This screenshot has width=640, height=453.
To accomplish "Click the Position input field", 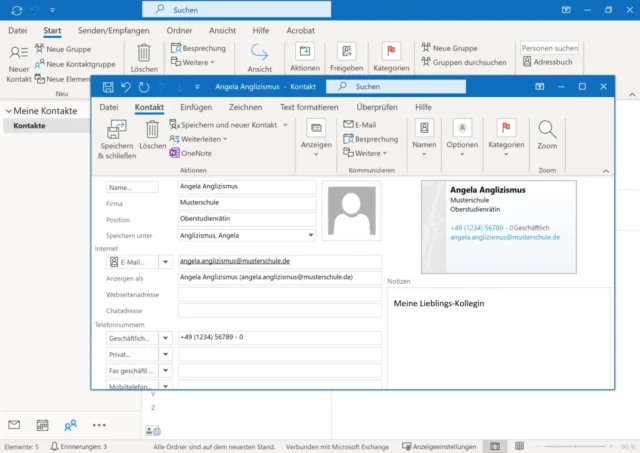I will coord(246,220).
